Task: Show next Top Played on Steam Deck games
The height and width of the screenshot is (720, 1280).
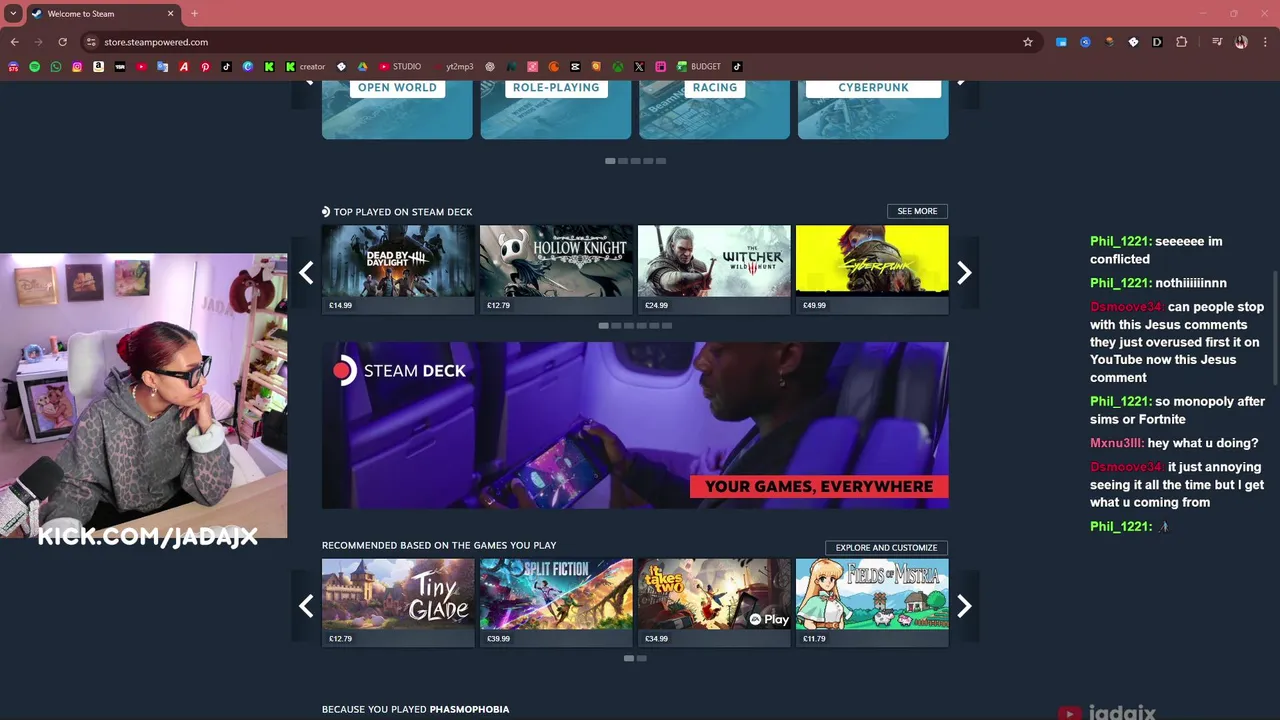Action: tap(964, 272)
